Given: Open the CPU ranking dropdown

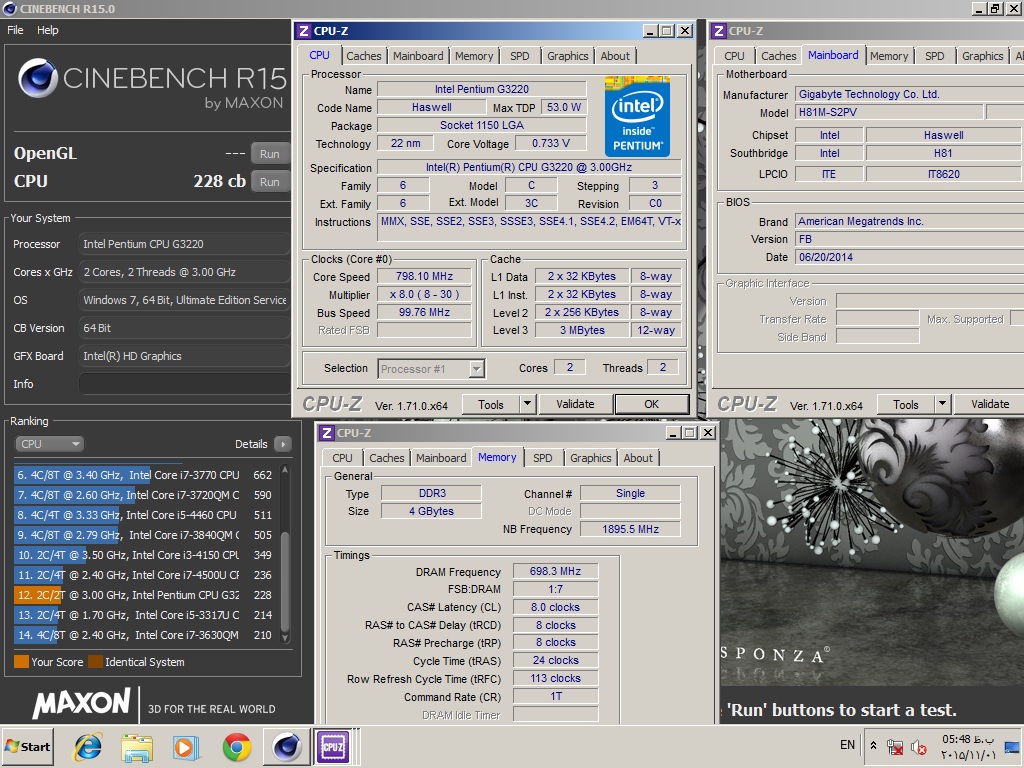Looking at the screenshot, I should (x=49, y=444).
